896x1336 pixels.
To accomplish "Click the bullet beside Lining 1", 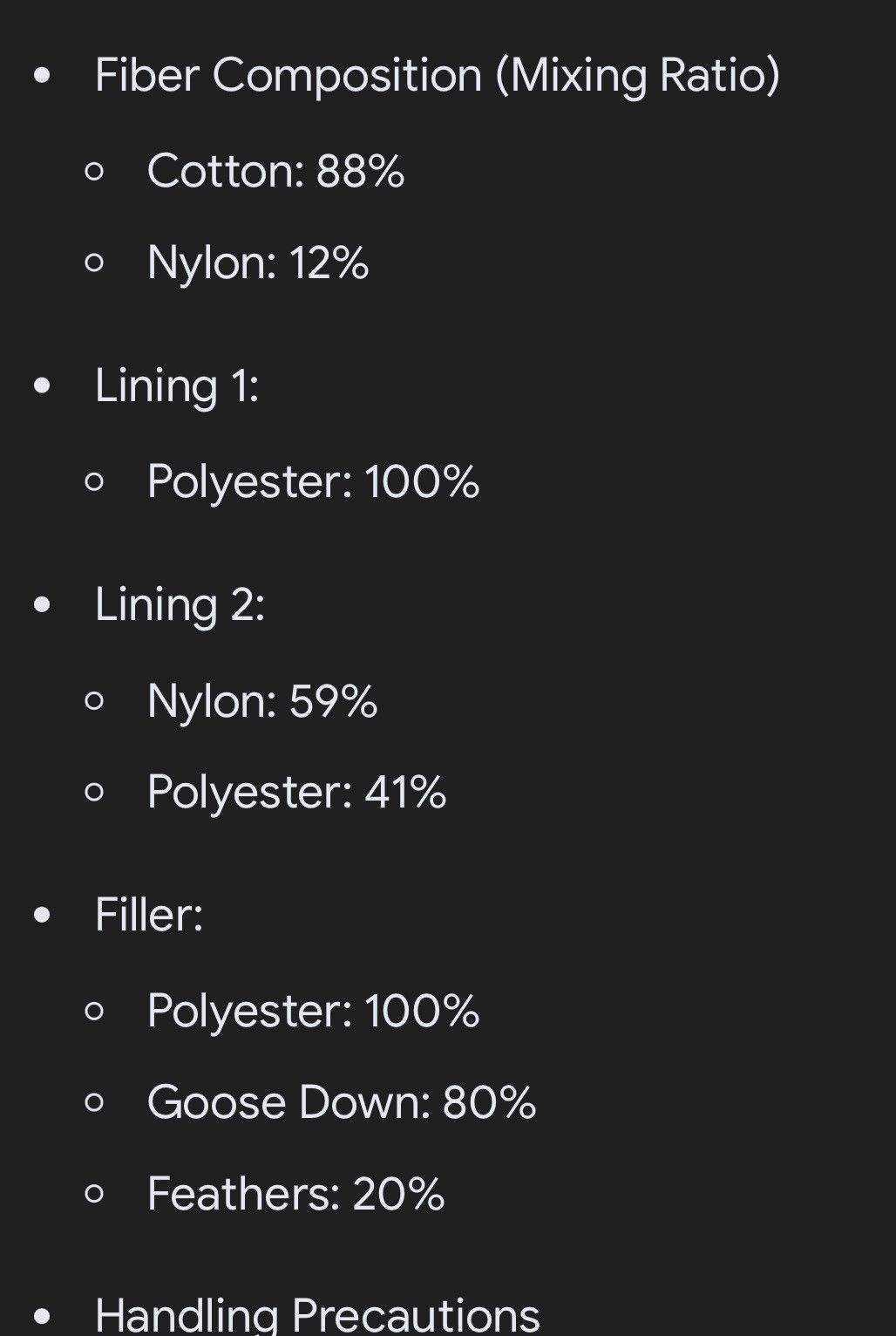I will click(42, 386).
